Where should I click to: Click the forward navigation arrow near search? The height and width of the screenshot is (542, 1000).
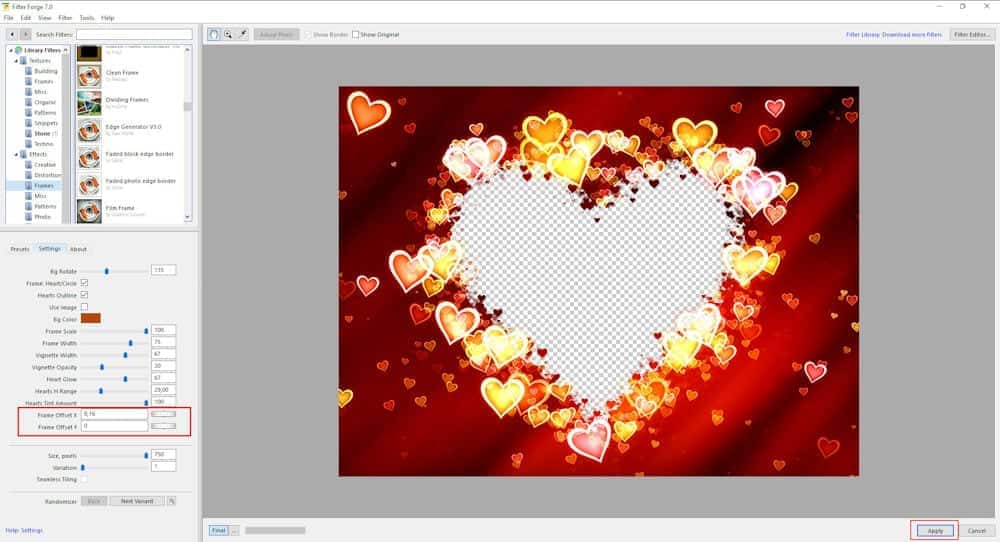pyautogui.click(x=25, y=35)
